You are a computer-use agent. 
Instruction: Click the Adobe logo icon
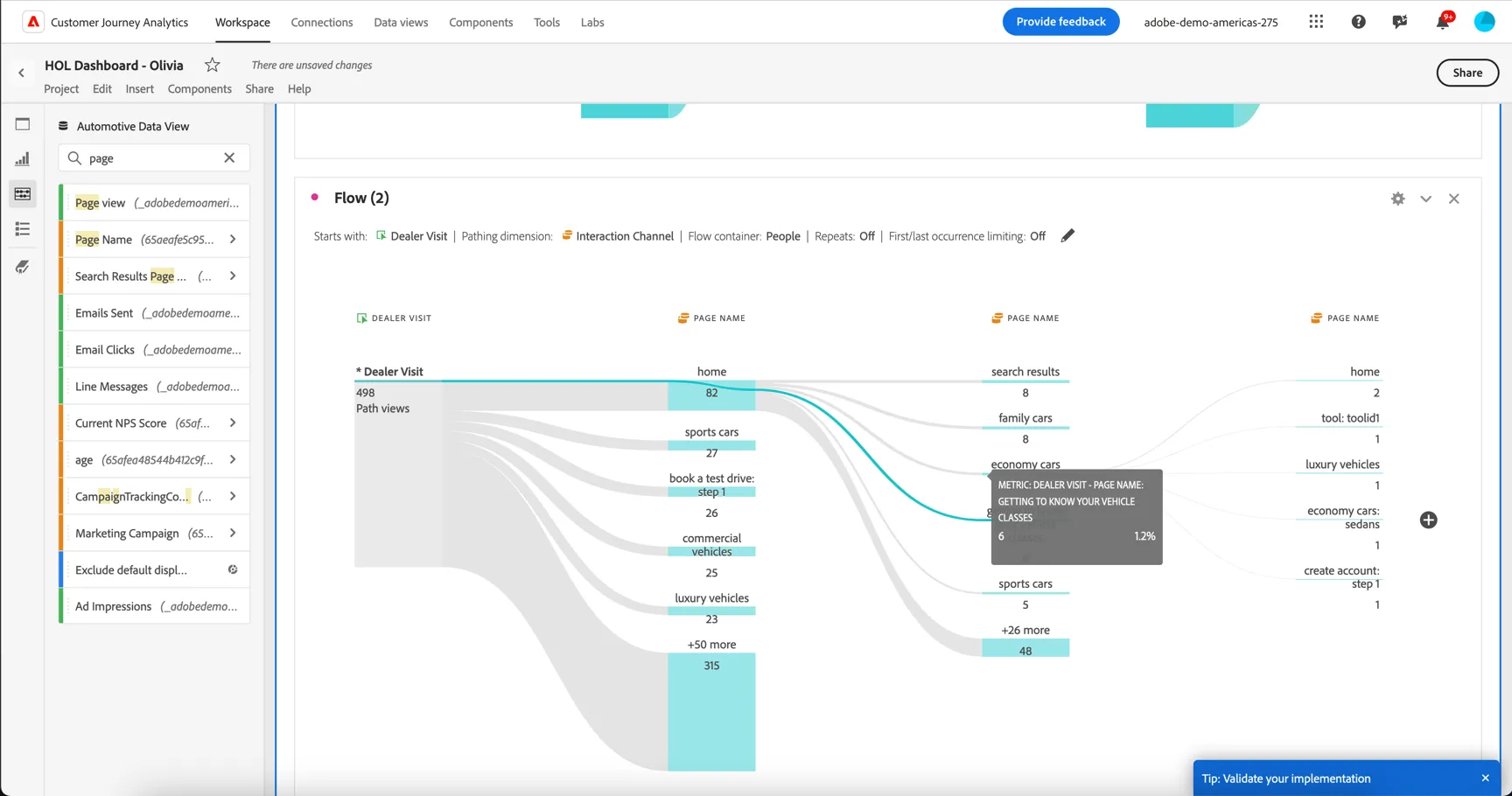33,22
